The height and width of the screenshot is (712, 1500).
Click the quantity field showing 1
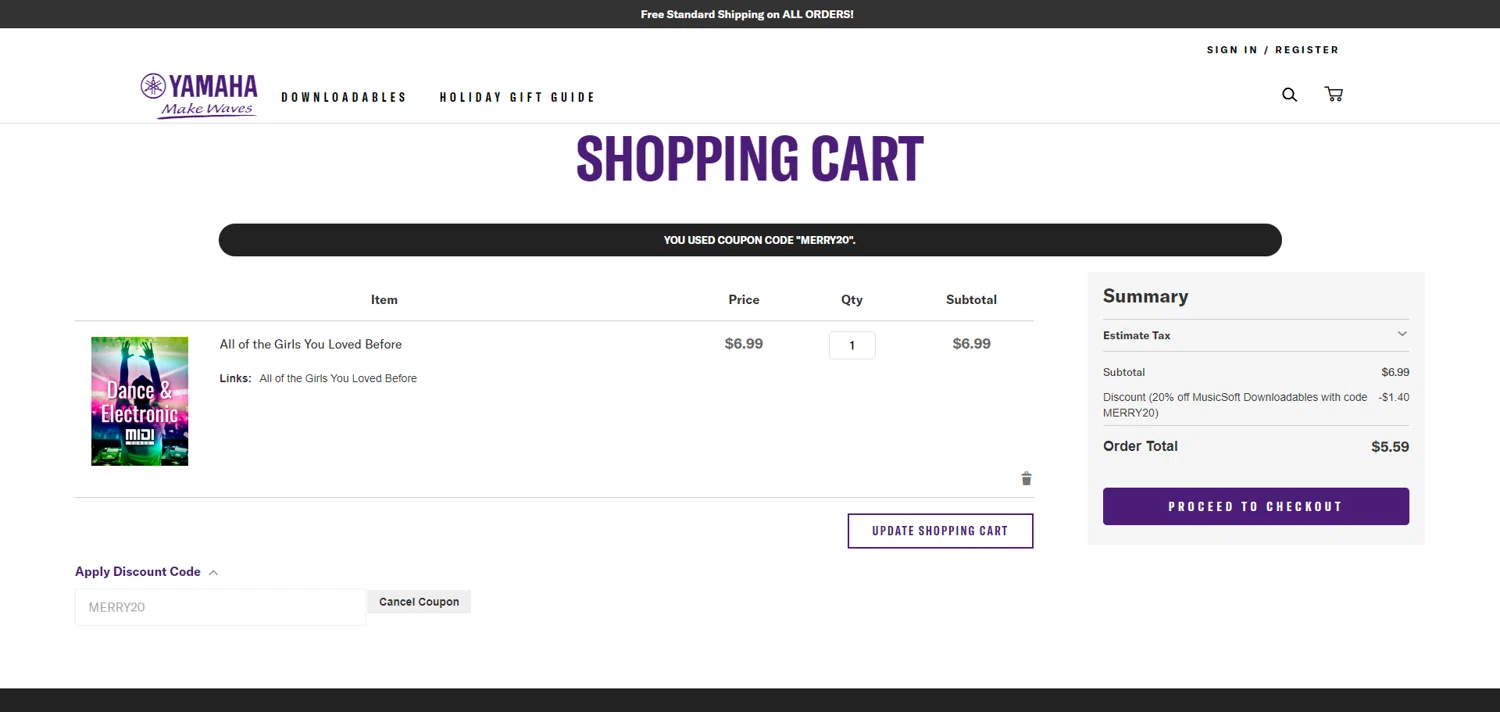(852, 345)
